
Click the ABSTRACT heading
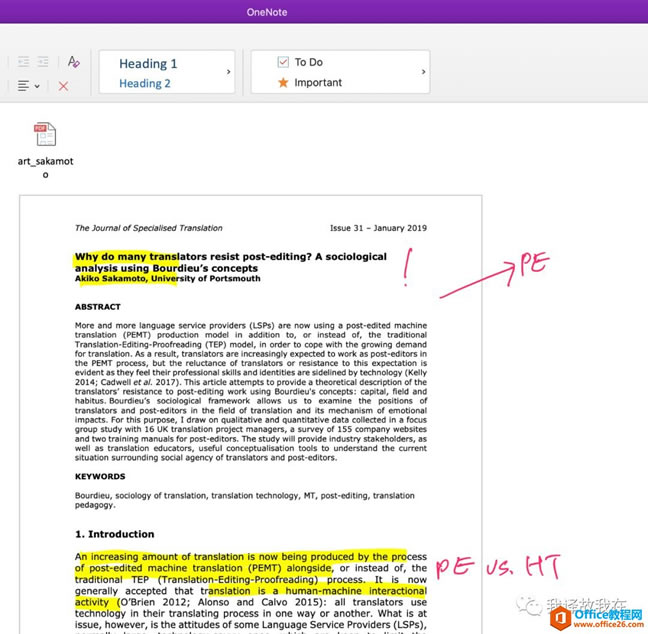point(98,307)
